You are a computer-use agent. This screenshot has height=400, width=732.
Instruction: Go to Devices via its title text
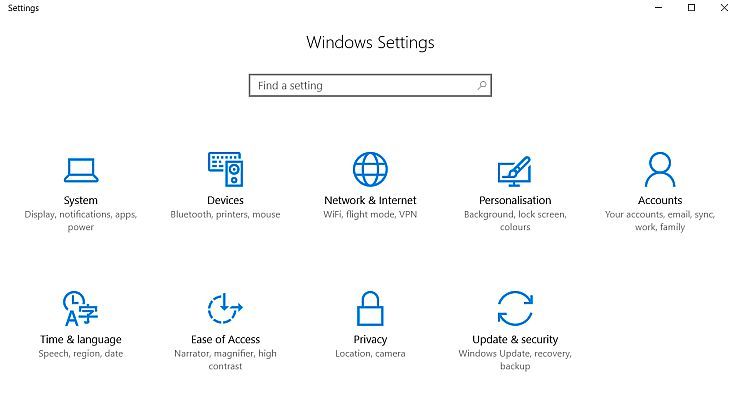(x=225, y=200)
